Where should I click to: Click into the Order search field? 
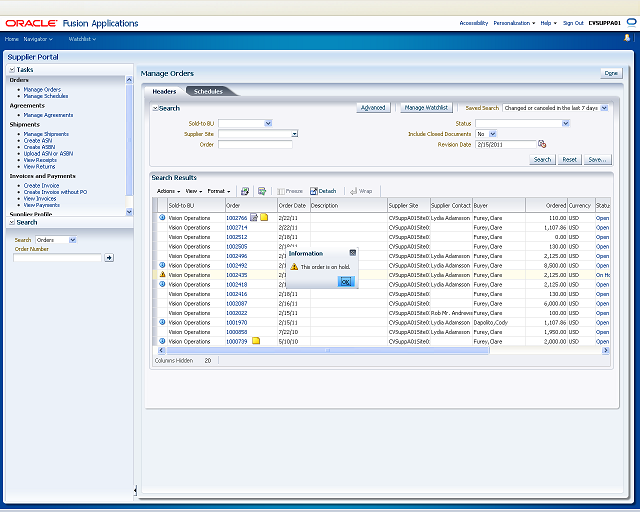(255, 145)
